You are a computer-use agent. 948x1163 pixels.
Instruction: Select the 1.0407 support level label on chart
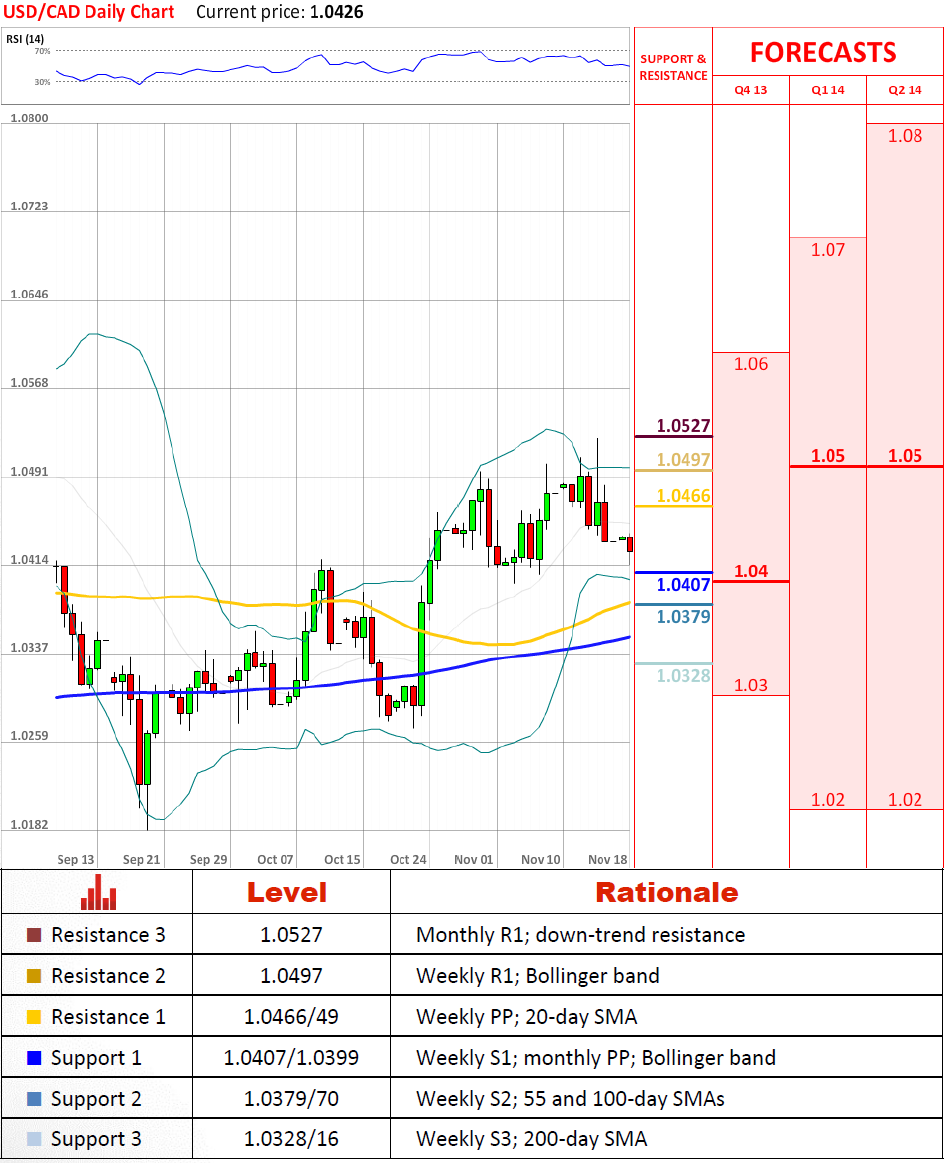click(683, 585)
